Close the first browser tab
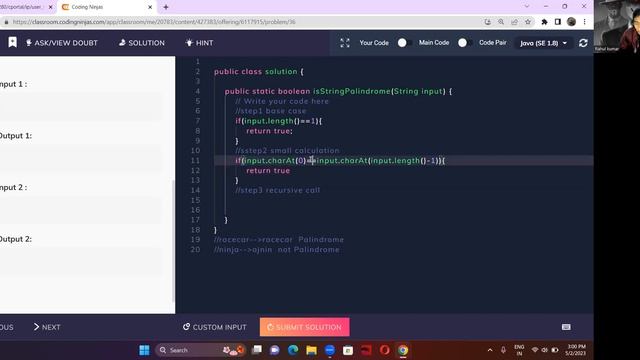The height and width of the screenshot is (360, 640). tap(51, 7)
